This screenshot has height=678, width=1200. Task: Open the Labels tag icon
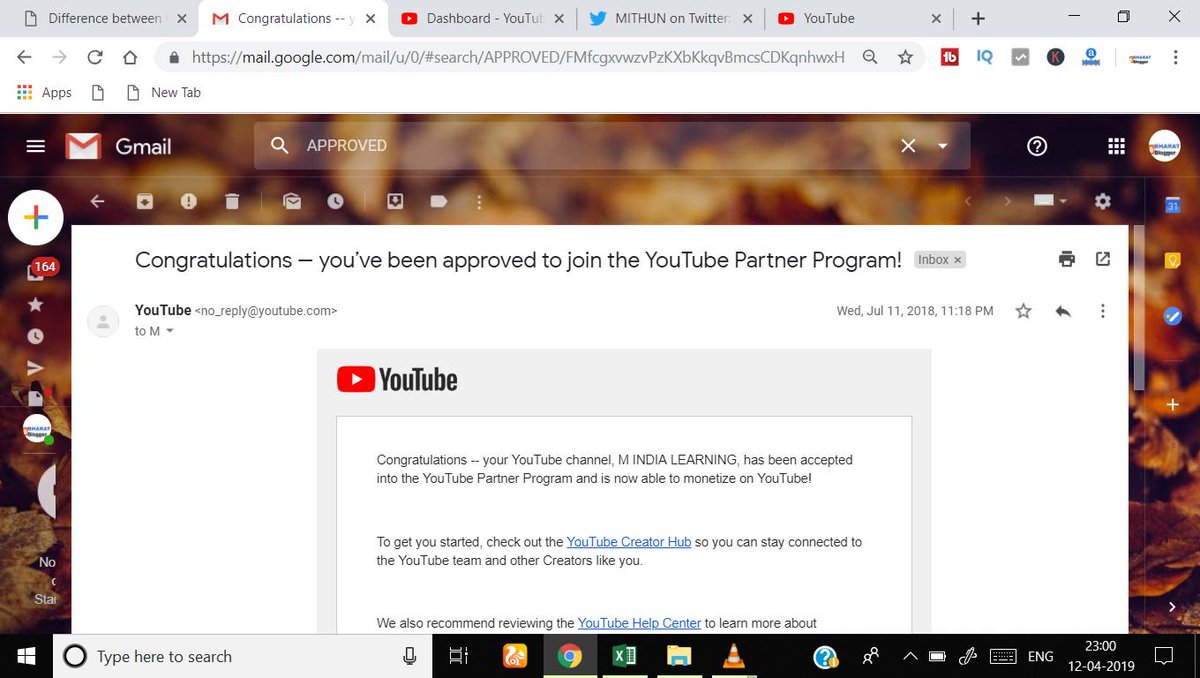point(438,201)
